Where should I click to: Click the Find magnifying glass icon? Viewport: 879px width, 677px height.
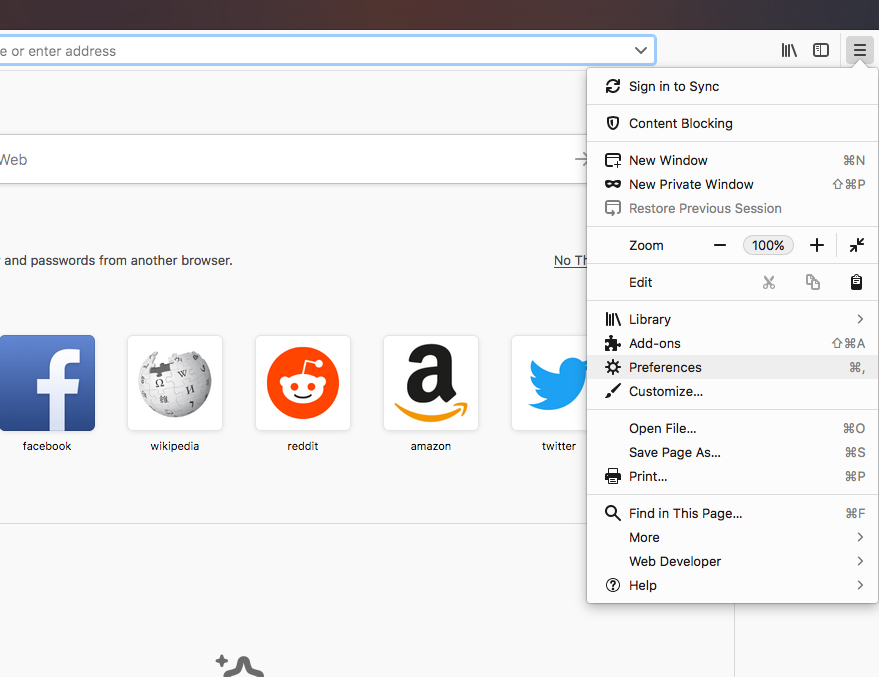click(613, 513)
